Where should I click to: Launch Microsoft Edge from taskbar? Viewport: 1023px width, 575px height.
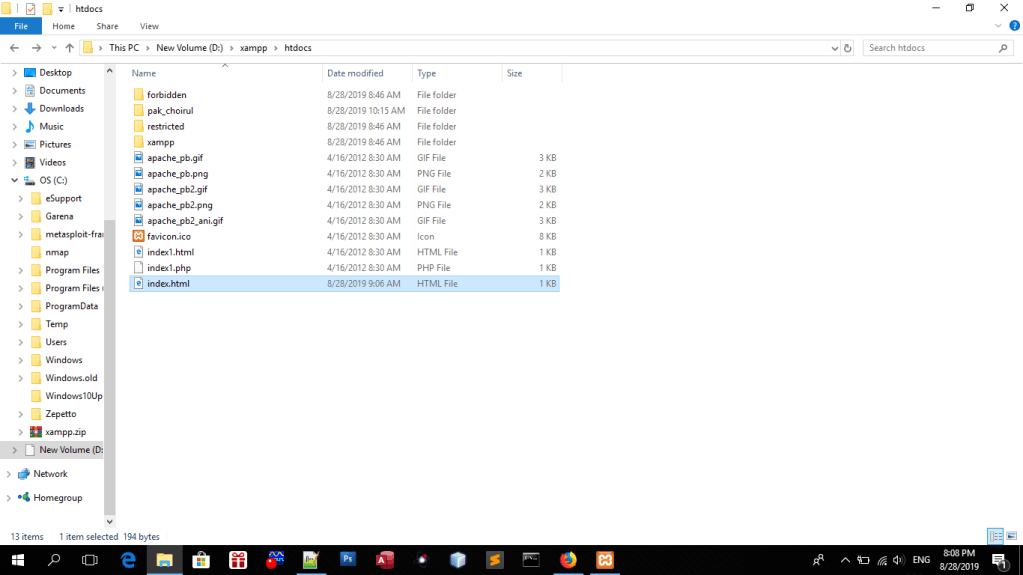pos(128,560)
